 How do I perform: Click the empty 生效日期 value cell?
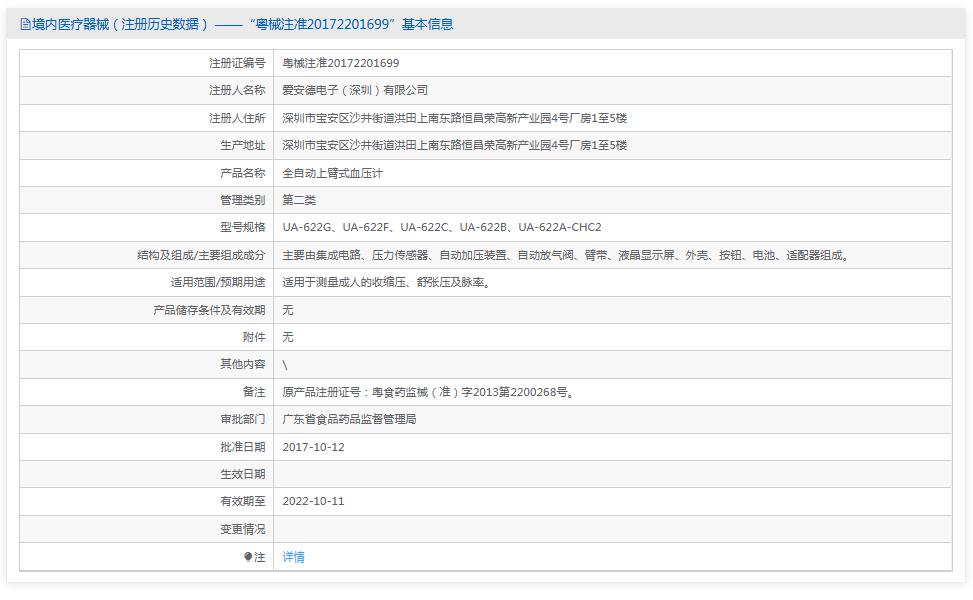(500, 474)
